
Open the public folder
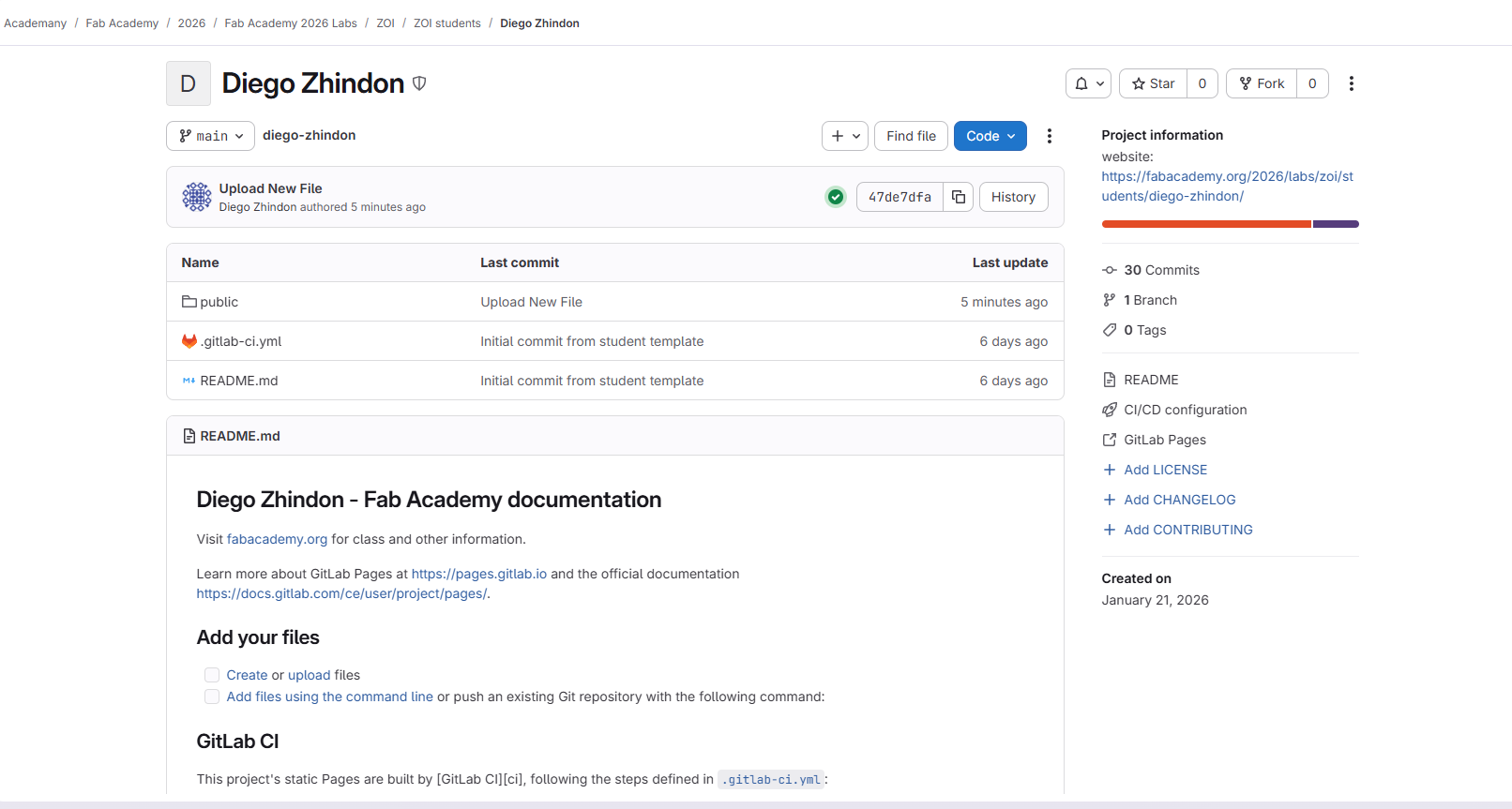coord(219,302)
